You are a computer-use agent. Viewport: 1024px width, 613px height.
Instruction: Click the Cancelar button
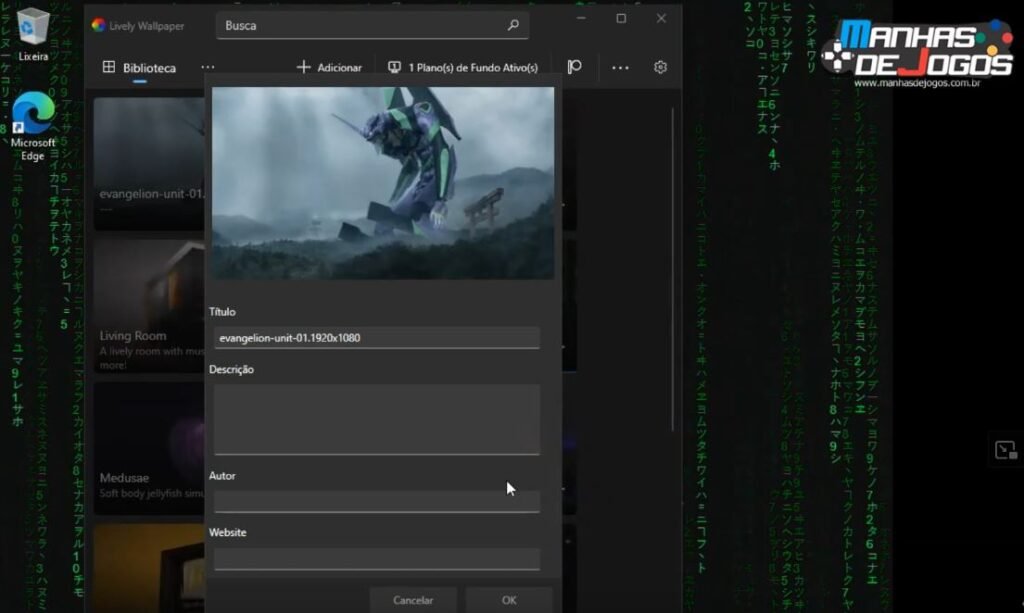coord(413,600)
